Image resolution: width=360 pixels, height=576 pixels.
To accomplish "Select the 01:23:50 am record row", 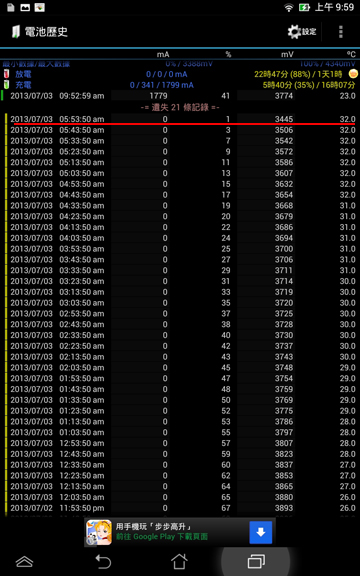I will click(x=180, y=411).
